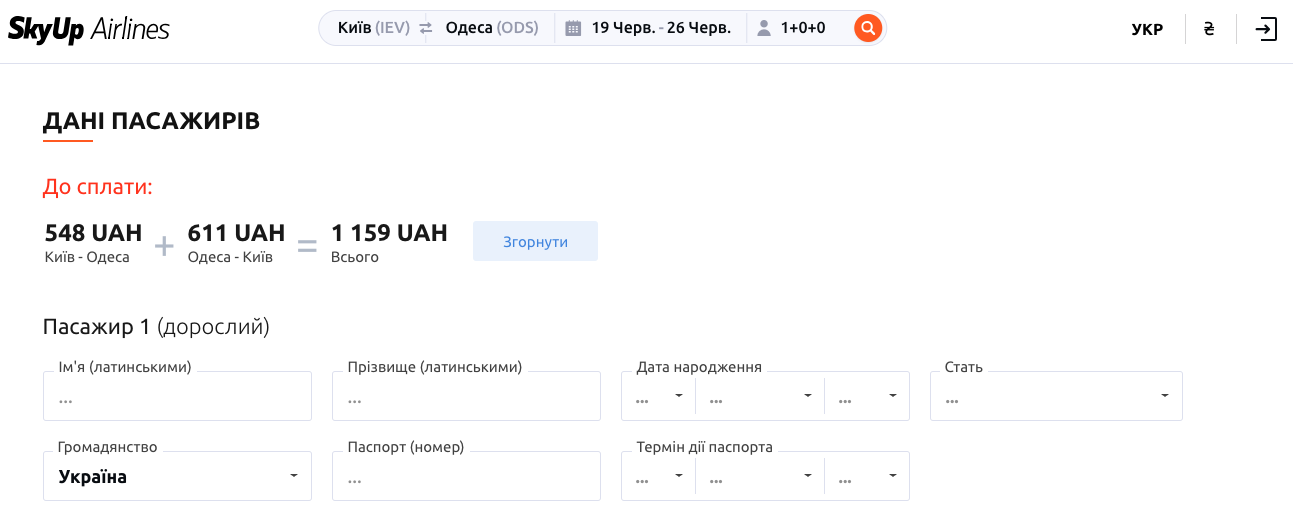Viewport: 1293px width, 509px height.
Task: Open passport expiry day dropdown
Action: click(658, 476)
